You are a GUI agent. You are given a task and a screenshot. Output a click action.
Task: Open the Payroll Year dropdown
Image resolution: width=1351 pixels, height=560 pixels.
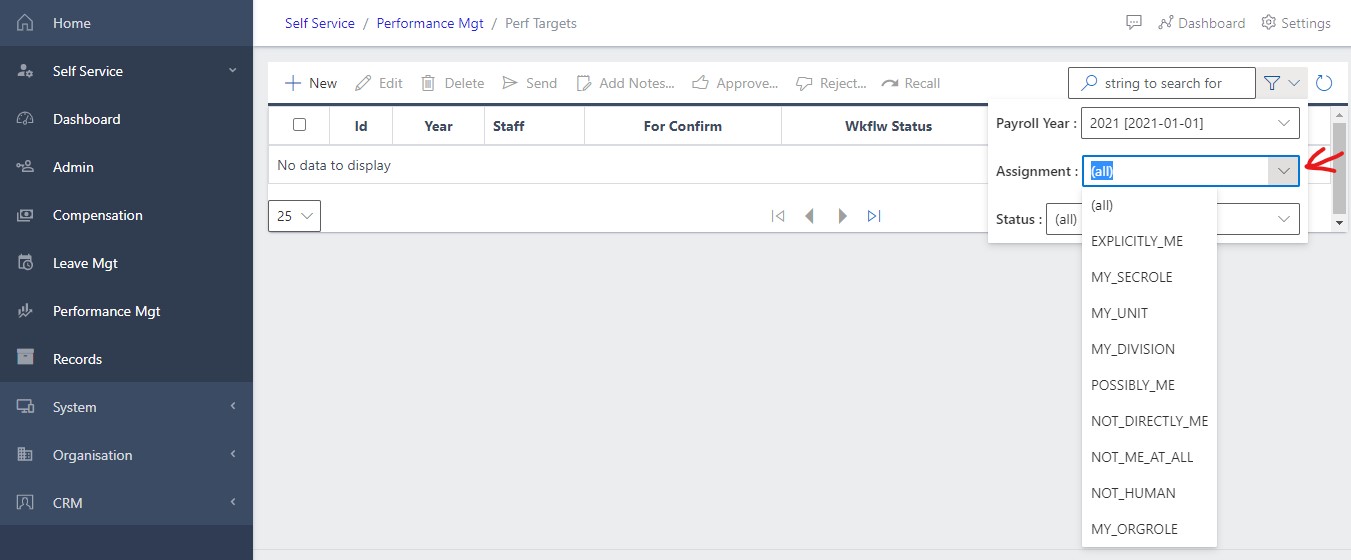pos(1191,123)
